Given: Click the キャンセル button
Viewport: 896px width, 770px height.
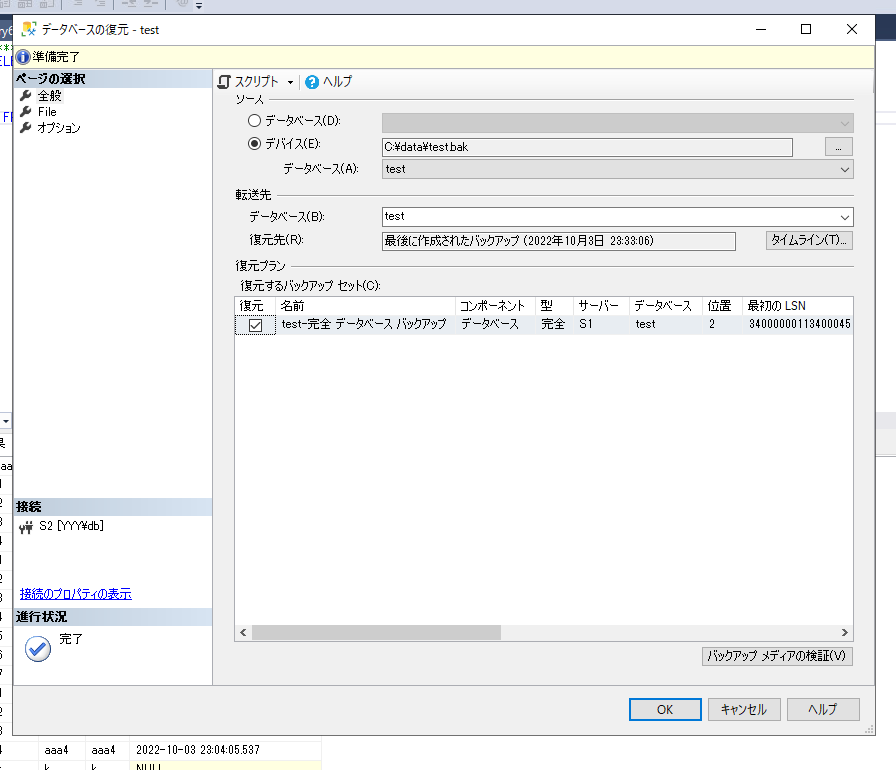Looking at the screenshot, I should point(744,709).
